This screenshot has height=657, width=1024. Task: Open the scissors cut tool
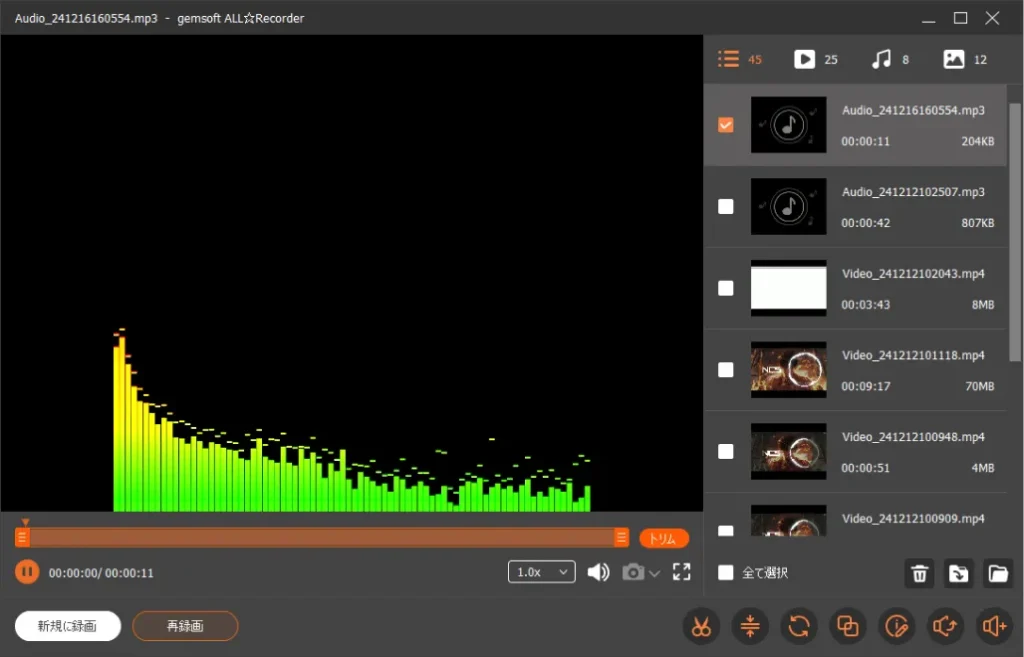coord(700,627)
